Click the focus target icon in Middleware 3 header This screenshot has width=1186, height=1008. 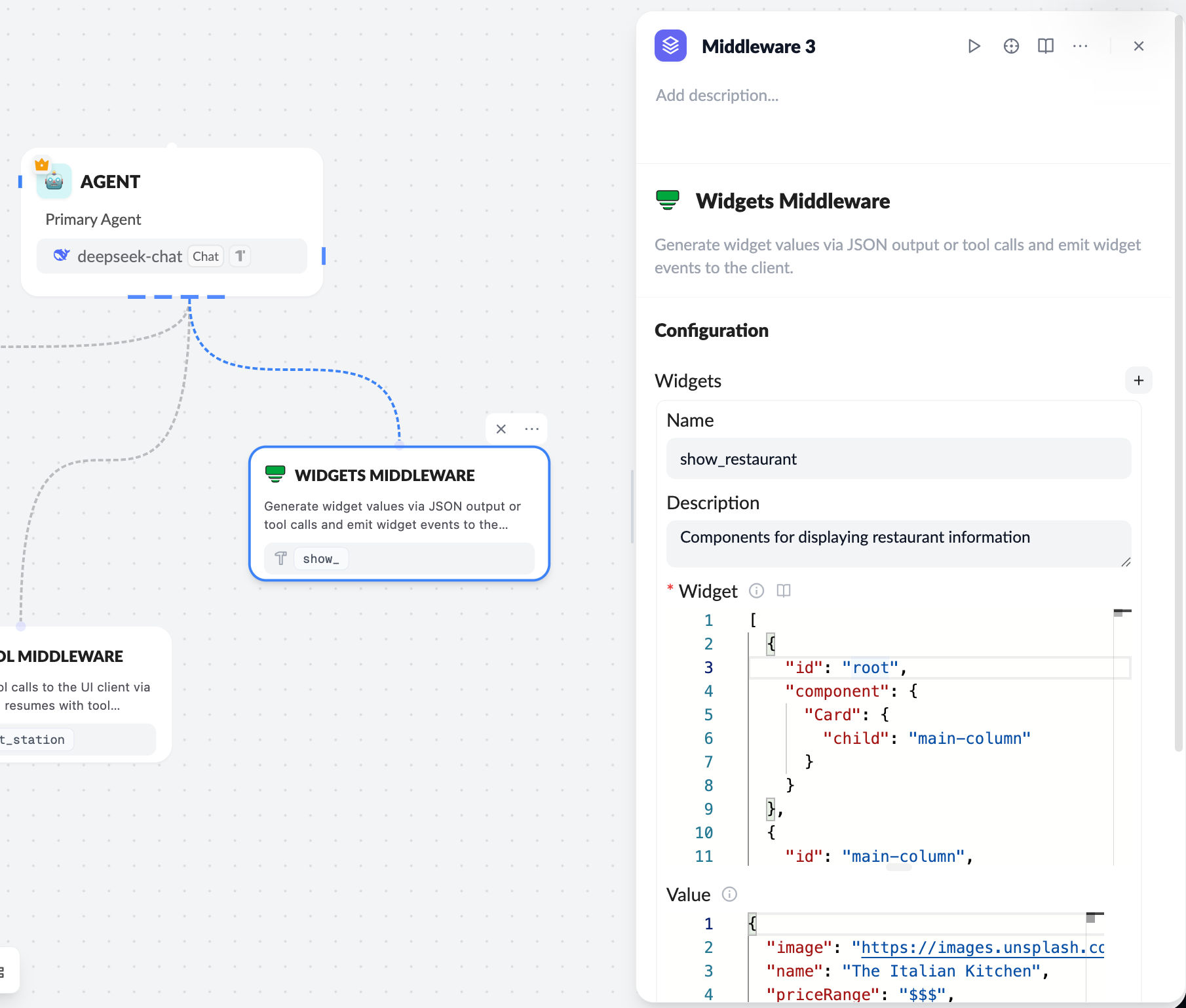[x=1011, y=46]
